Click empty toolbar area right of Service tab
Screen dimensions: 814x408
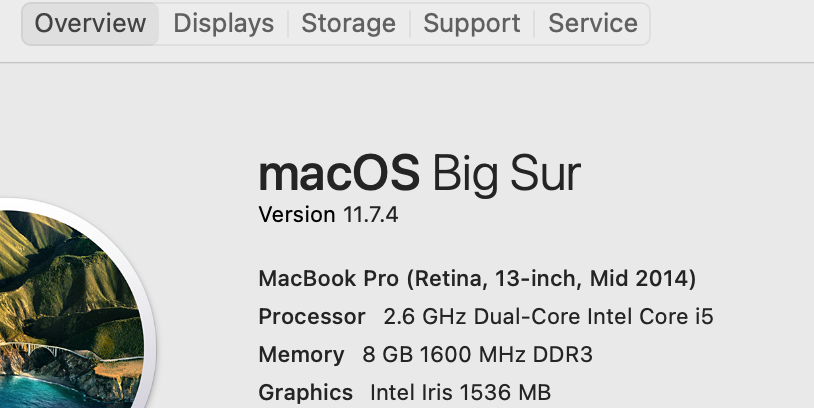coord(730,23)
